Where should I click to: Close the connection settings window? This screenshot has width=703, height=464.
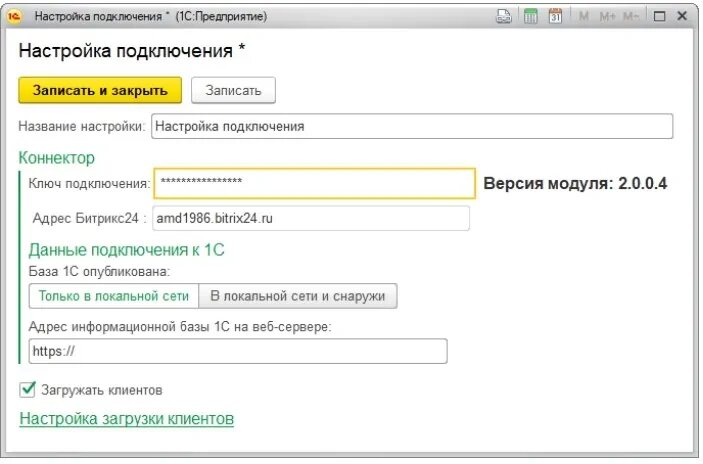(x=682, y=16)
